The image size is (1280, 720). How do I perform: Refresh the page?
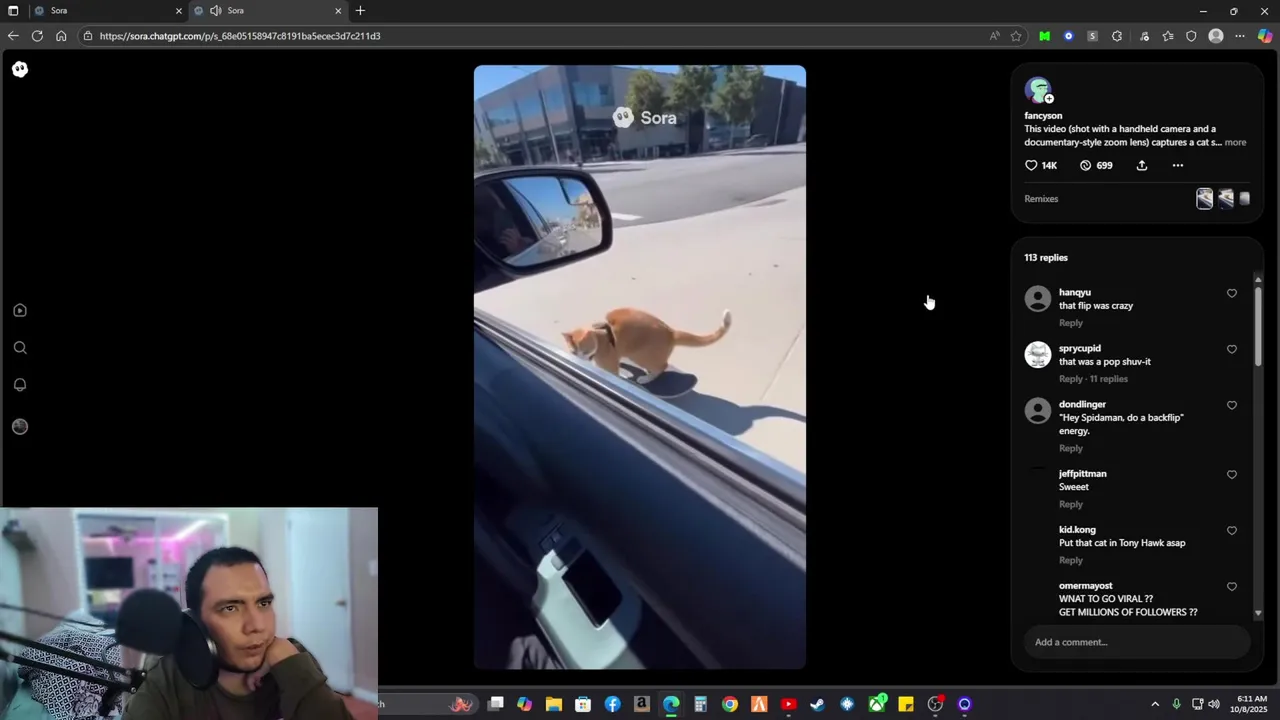37,36
